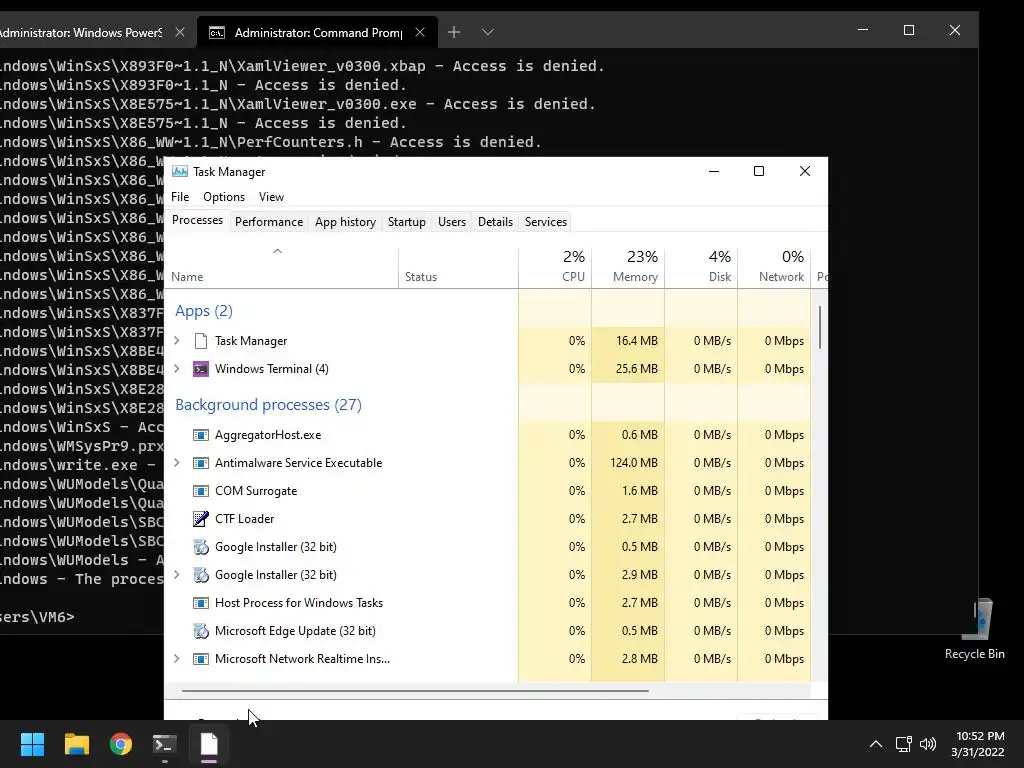
Task: Click the Task Manager process row icon
Action: click(x=201, y=341)
